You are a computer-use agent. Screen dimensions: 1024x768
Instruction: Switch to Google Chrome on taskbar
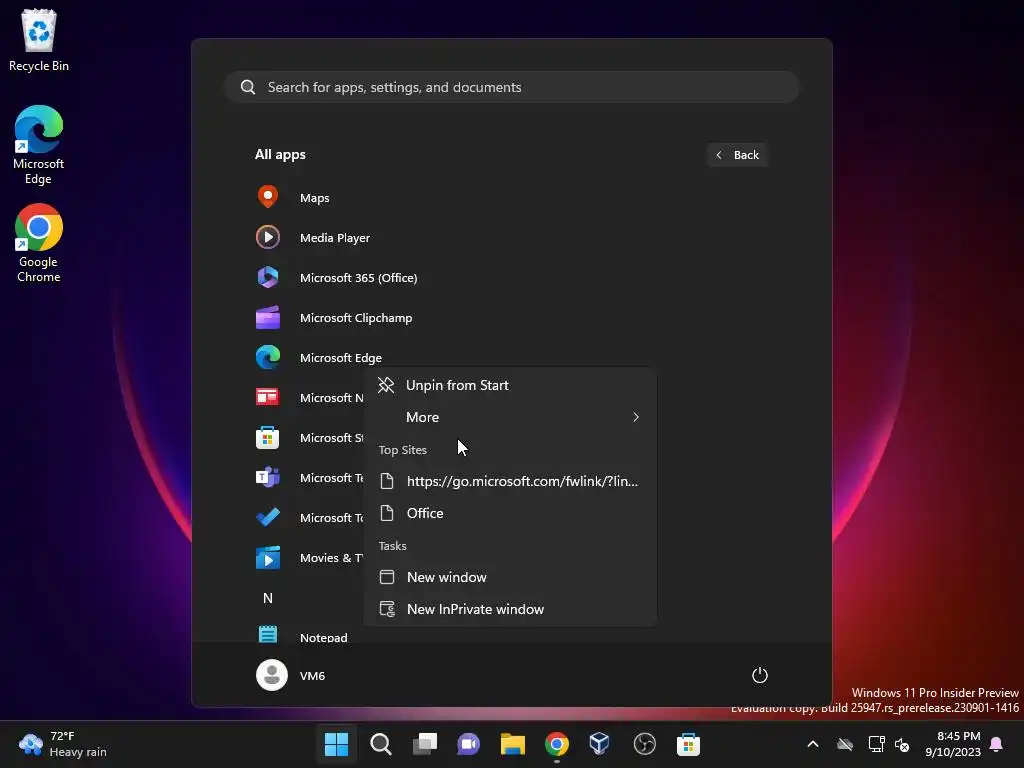coord(556,744)
